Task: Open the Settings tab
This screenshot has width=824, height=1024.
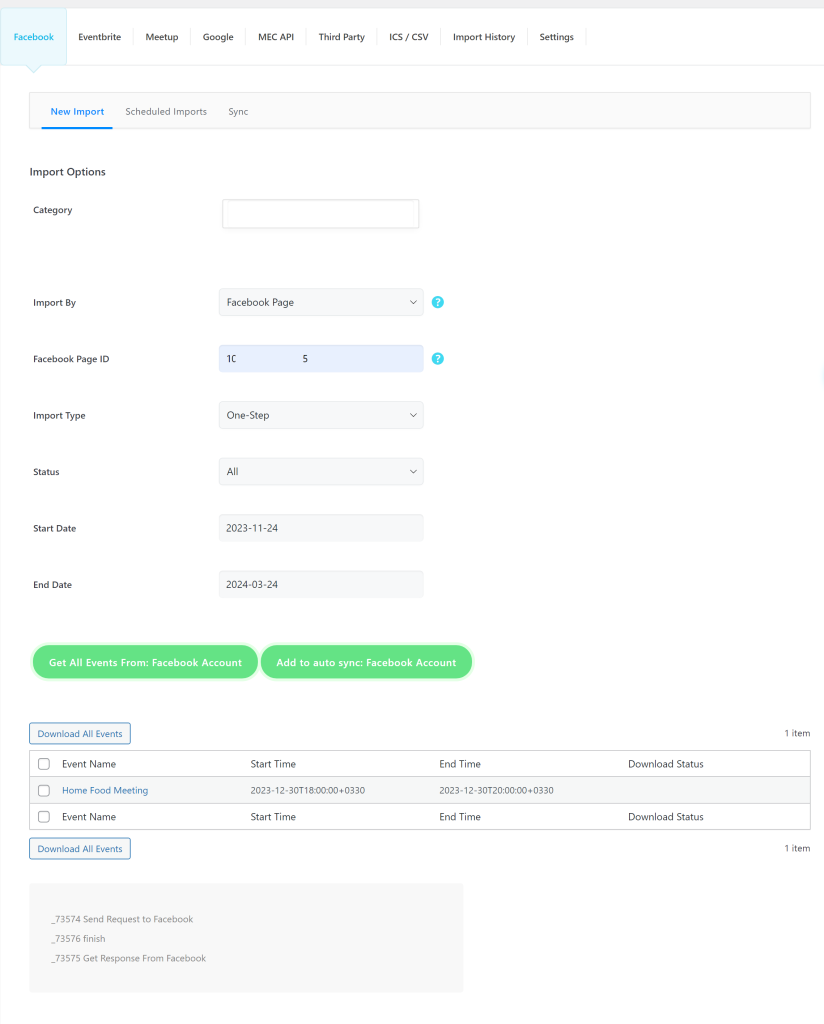Action: coord(556,36)
